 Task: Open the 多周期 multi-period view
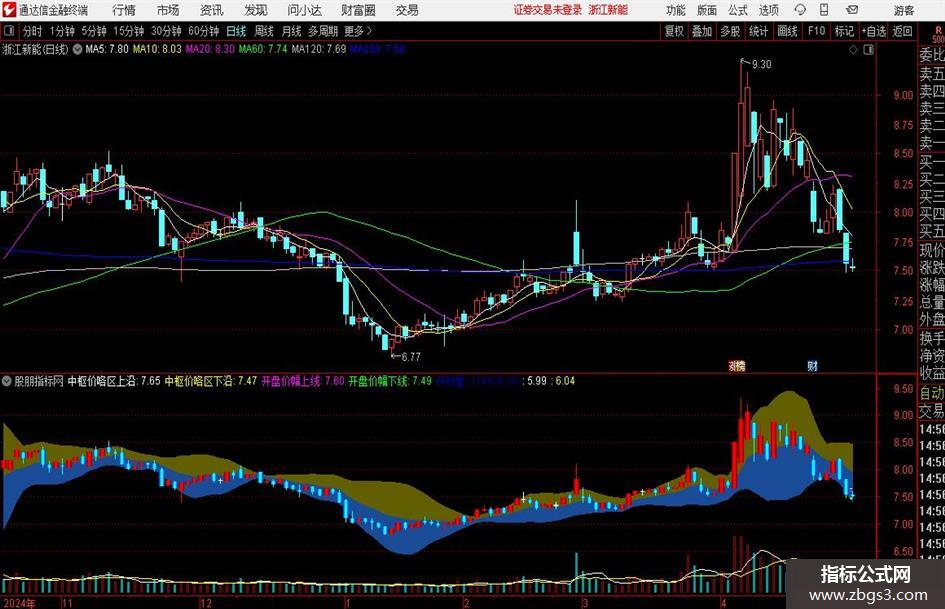[323, 31]
